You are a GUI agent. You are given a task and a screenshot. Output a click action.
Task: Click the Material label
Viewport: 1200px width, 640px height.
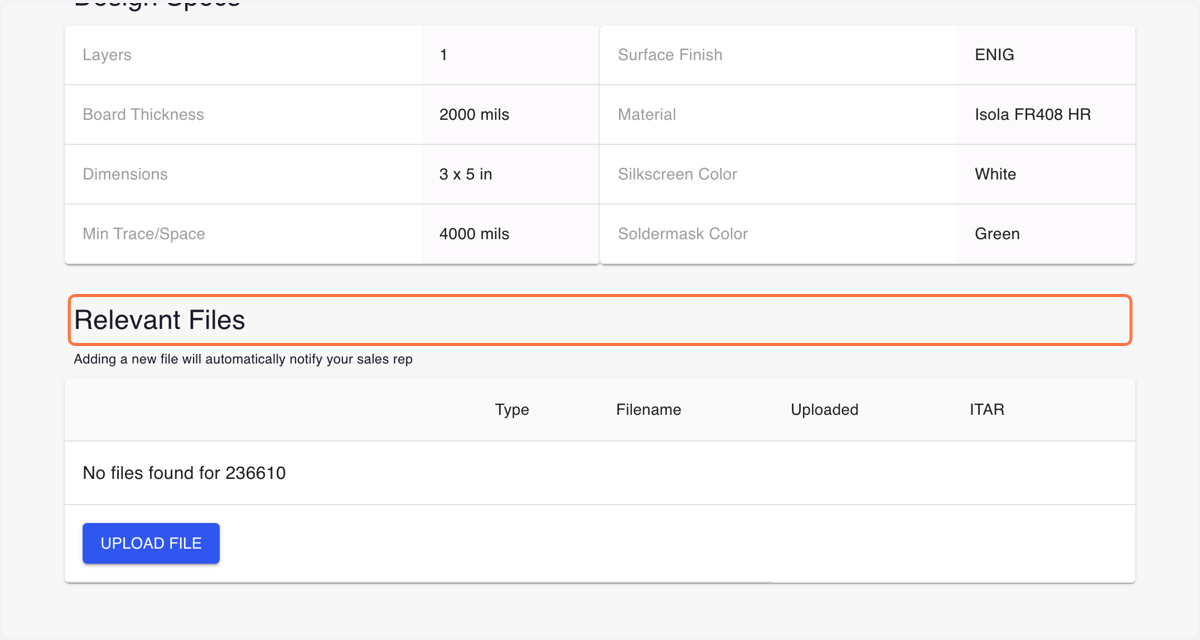tap(647, 115)
